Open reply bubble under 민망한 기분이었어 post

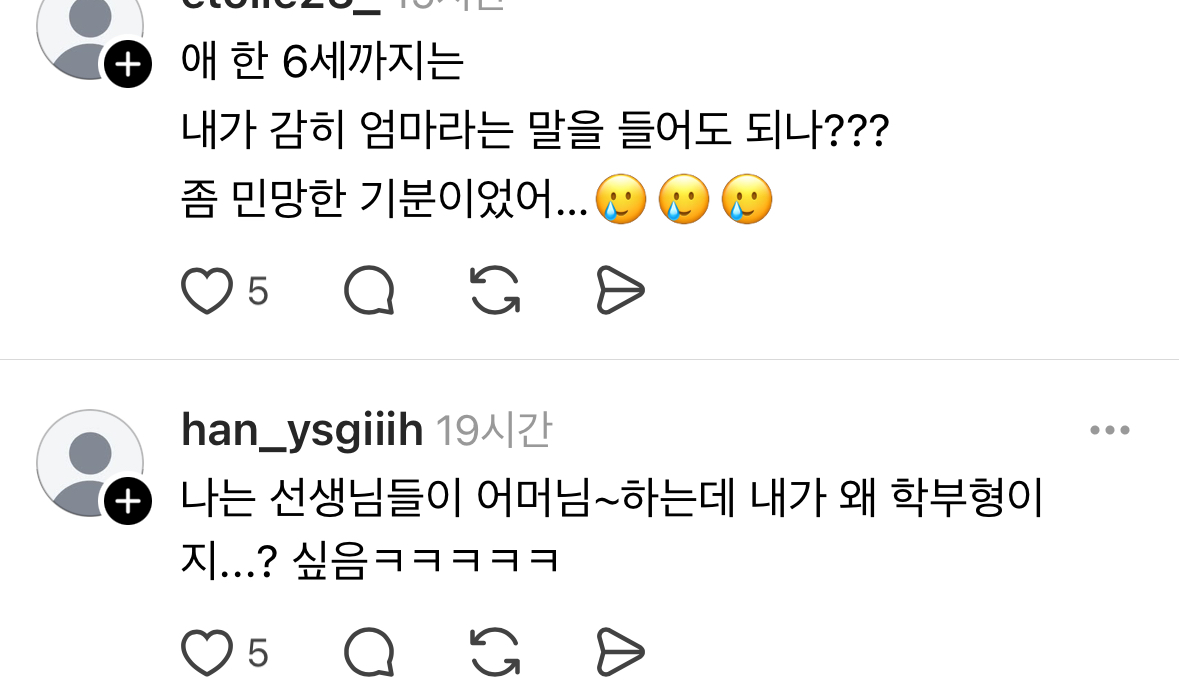click(x=369, y=290)
